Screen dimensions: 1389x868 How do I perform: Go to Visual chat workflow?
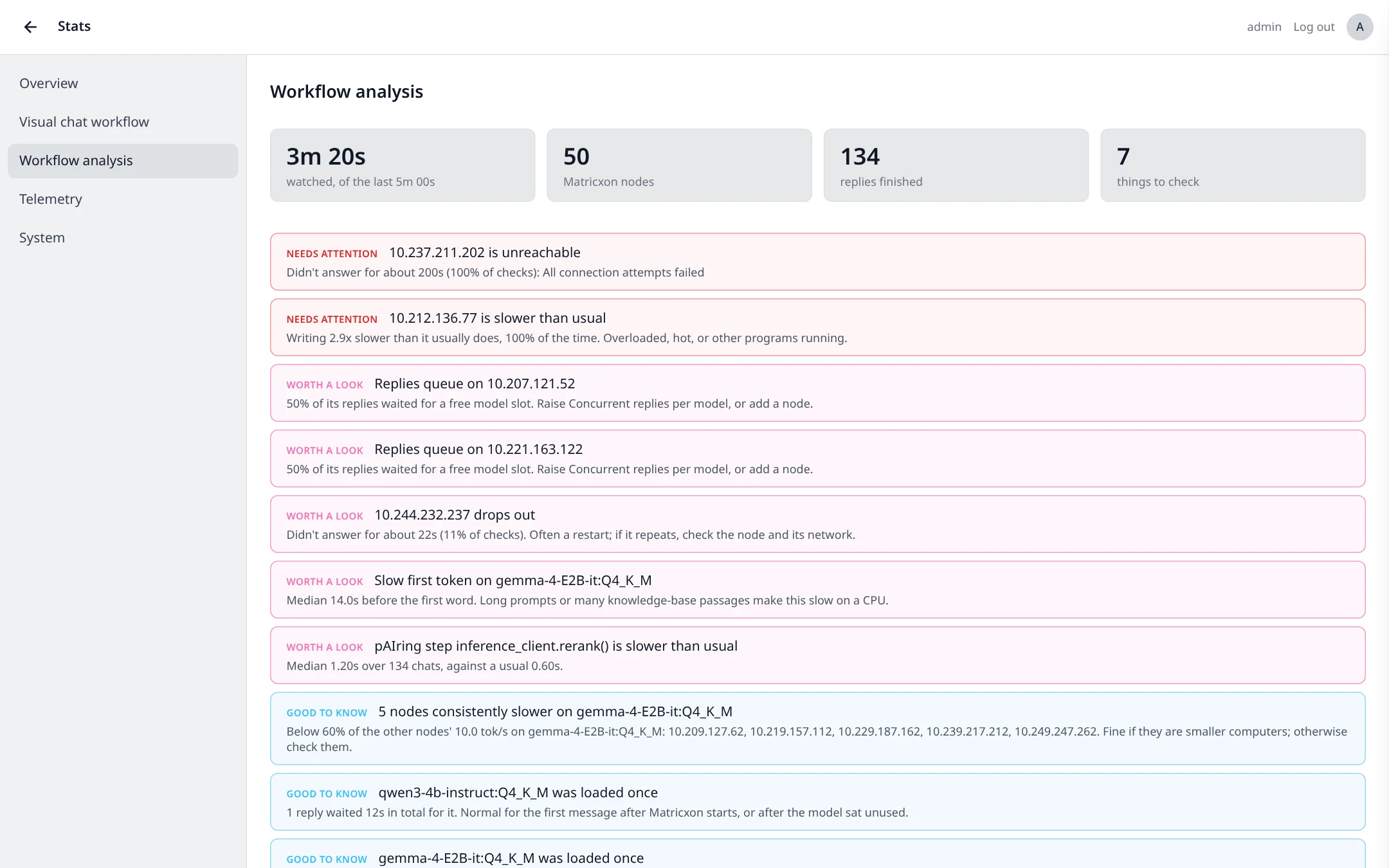(123, 122)
